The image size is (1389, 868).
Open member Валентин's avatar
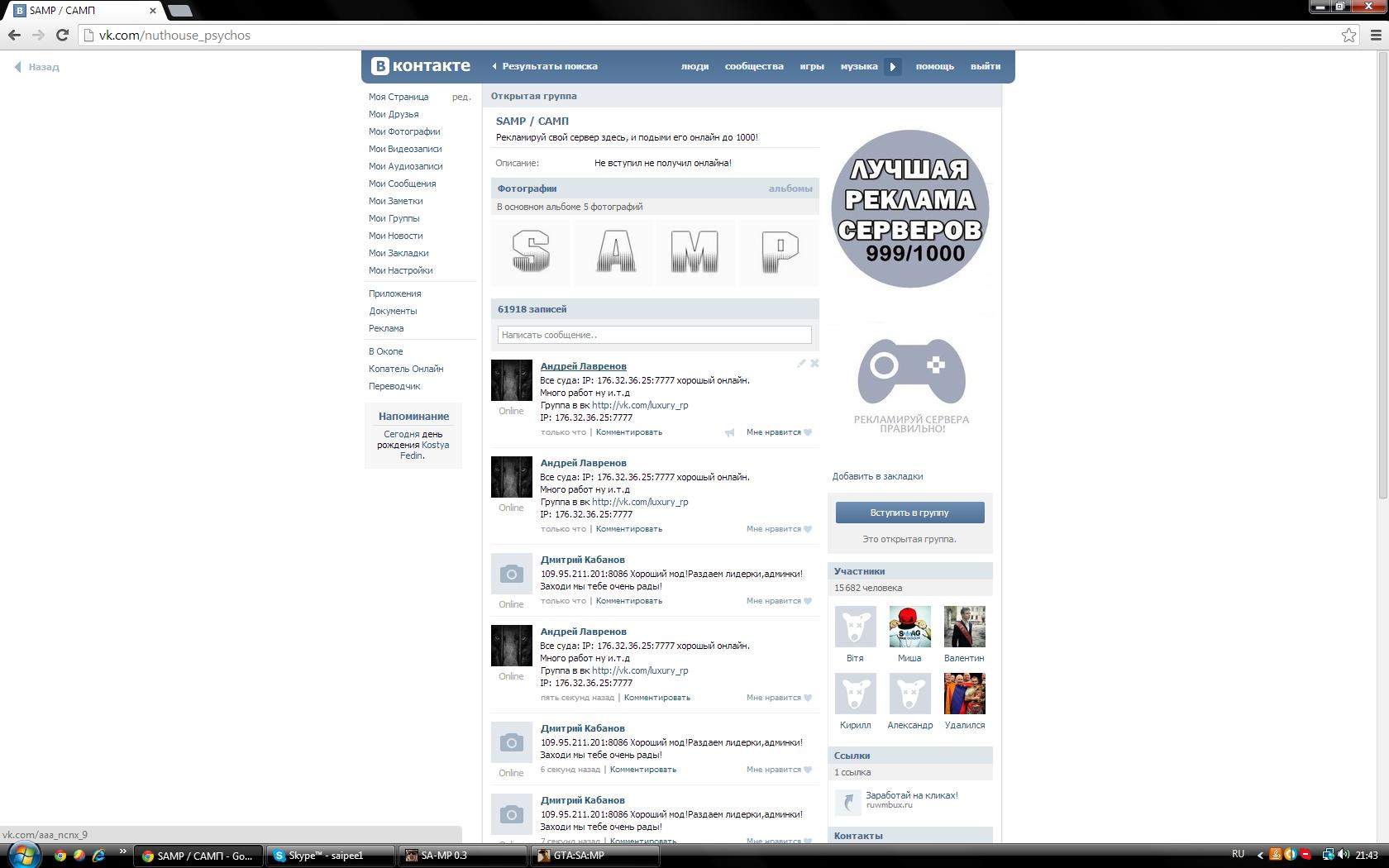pyautogui.click(x=964, y=627)
